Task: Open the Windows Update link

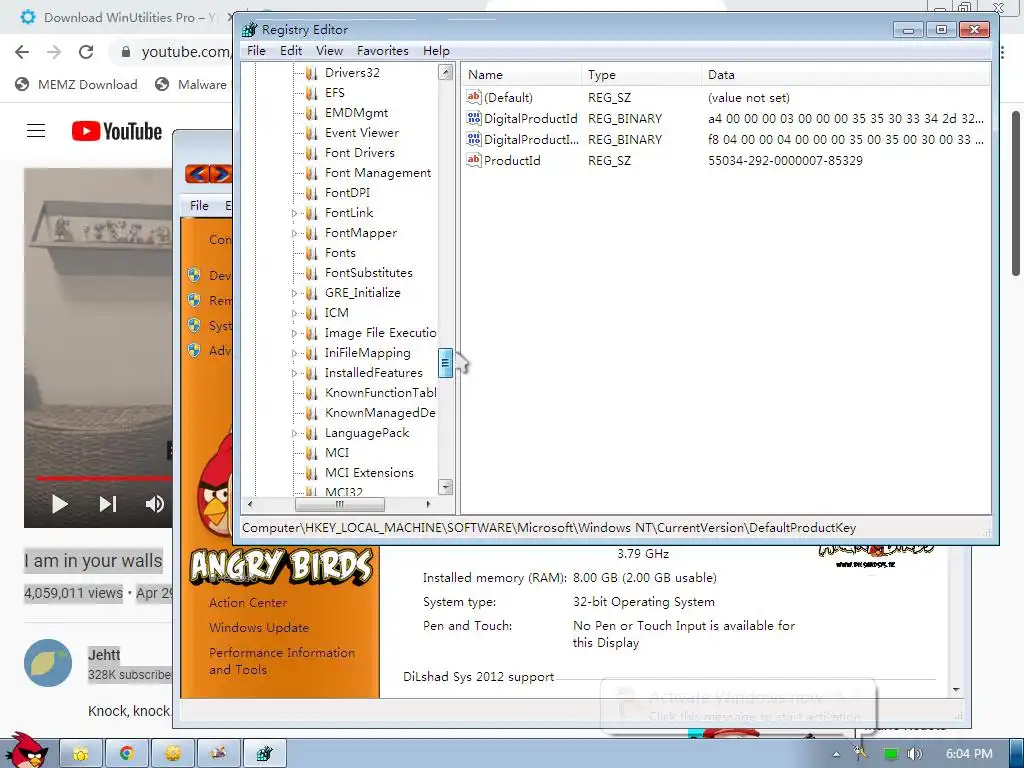Action: pyautogui.click(x=259, y=628)
